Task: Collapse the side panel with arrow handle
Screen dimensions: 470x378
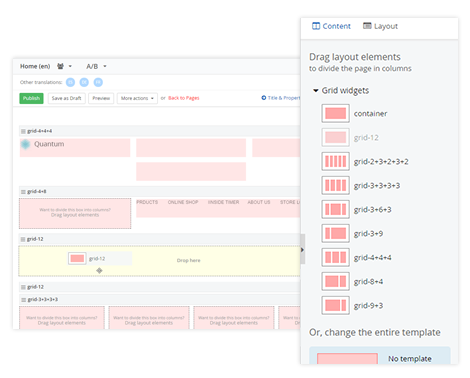Action: (x=302, y=249)
